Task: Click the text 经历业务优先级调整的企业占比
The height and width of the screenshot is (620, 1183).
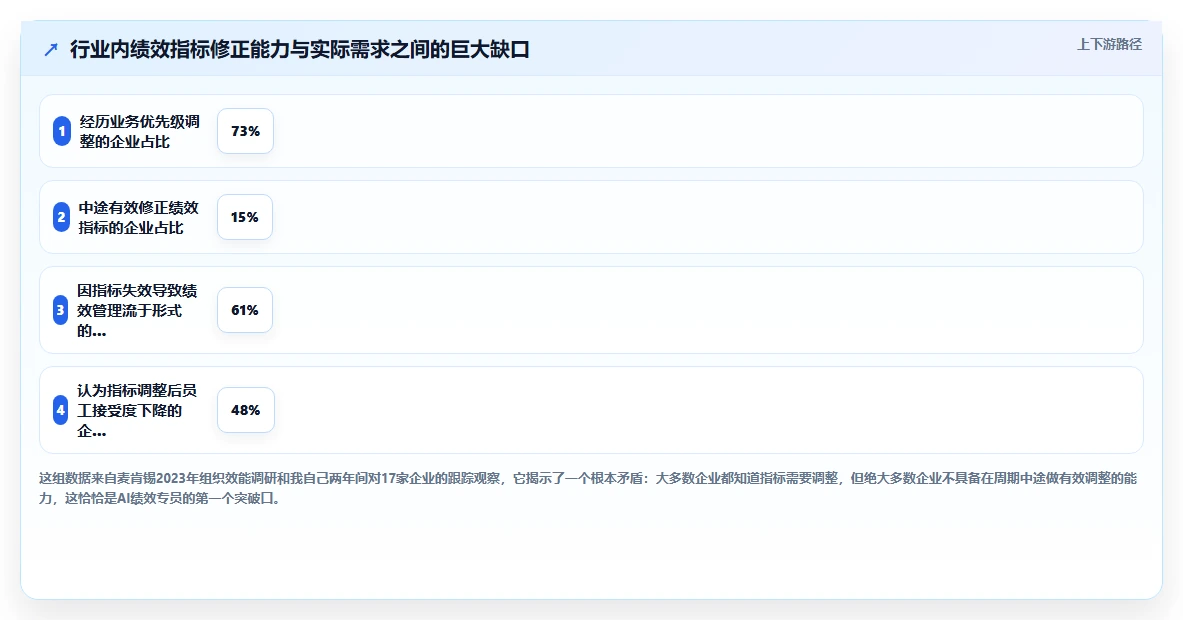Action: click(140, 131)
